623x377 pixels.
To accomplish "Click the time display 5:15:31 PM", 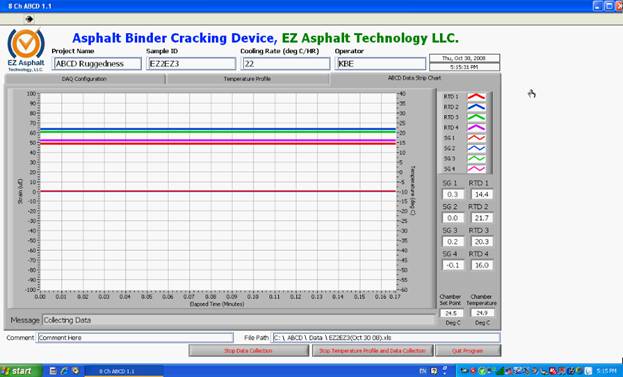I will click(464, 67).
